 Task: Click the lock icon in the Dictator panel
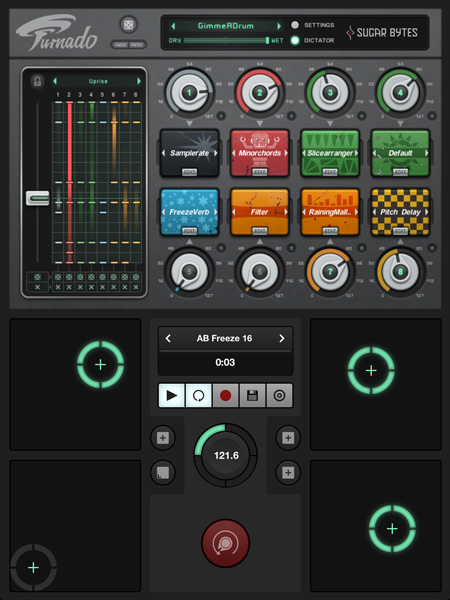(x=37, y=81)
